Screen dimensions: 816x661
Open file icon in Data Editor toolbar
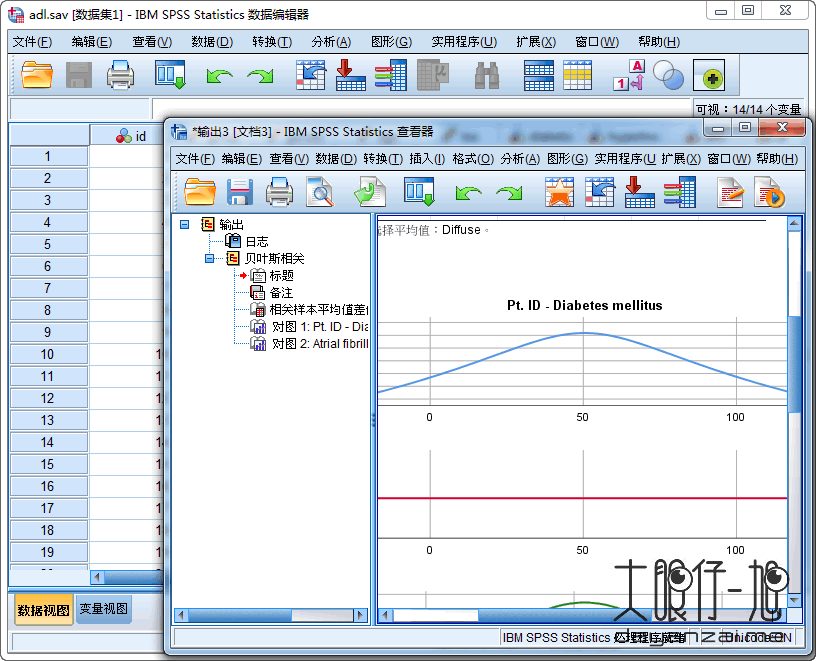(x=36, y=75)
